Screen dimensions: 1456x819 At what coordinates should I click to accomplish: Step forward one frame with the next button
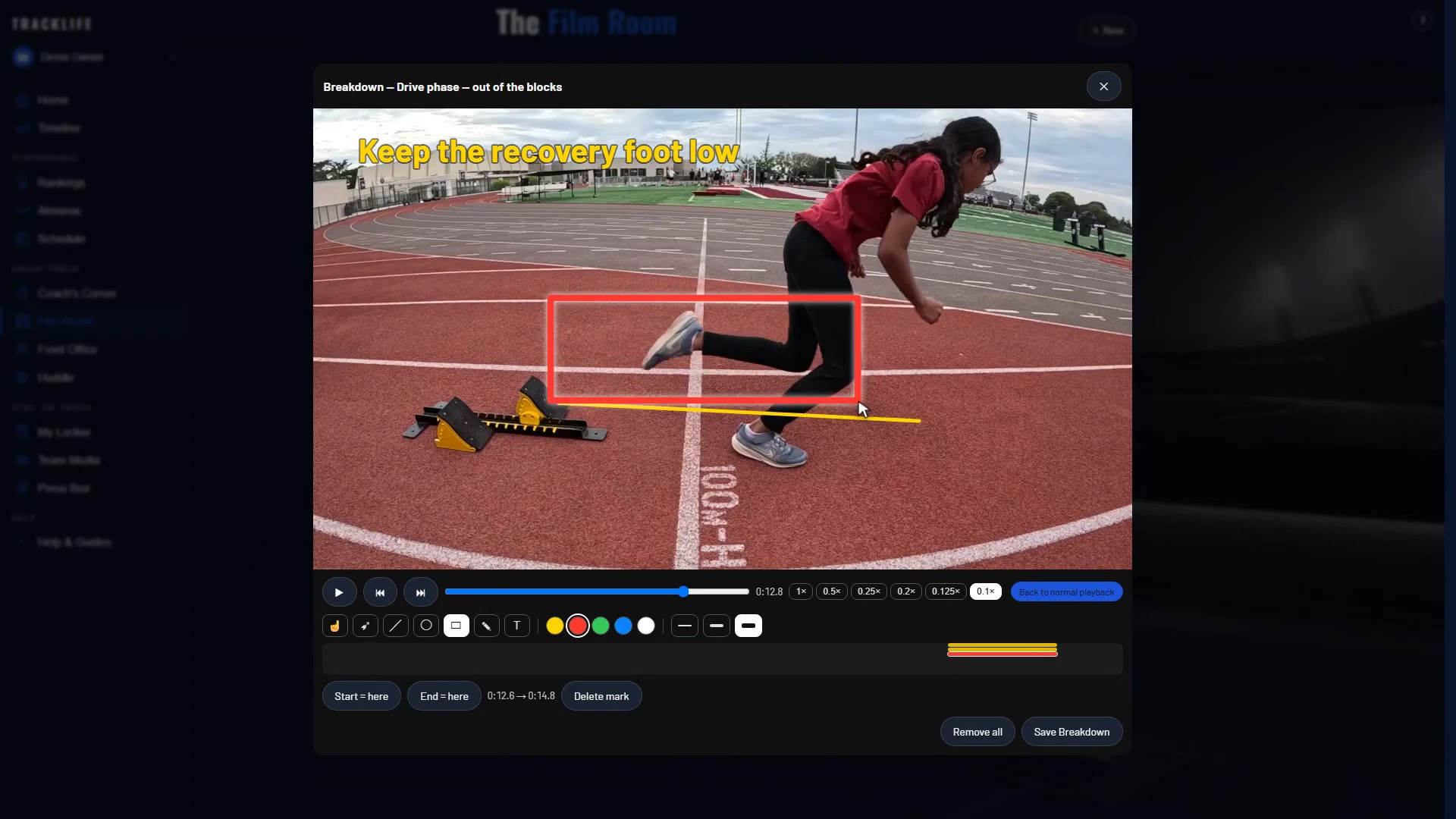pyautogui.click(x=420, y=592)
